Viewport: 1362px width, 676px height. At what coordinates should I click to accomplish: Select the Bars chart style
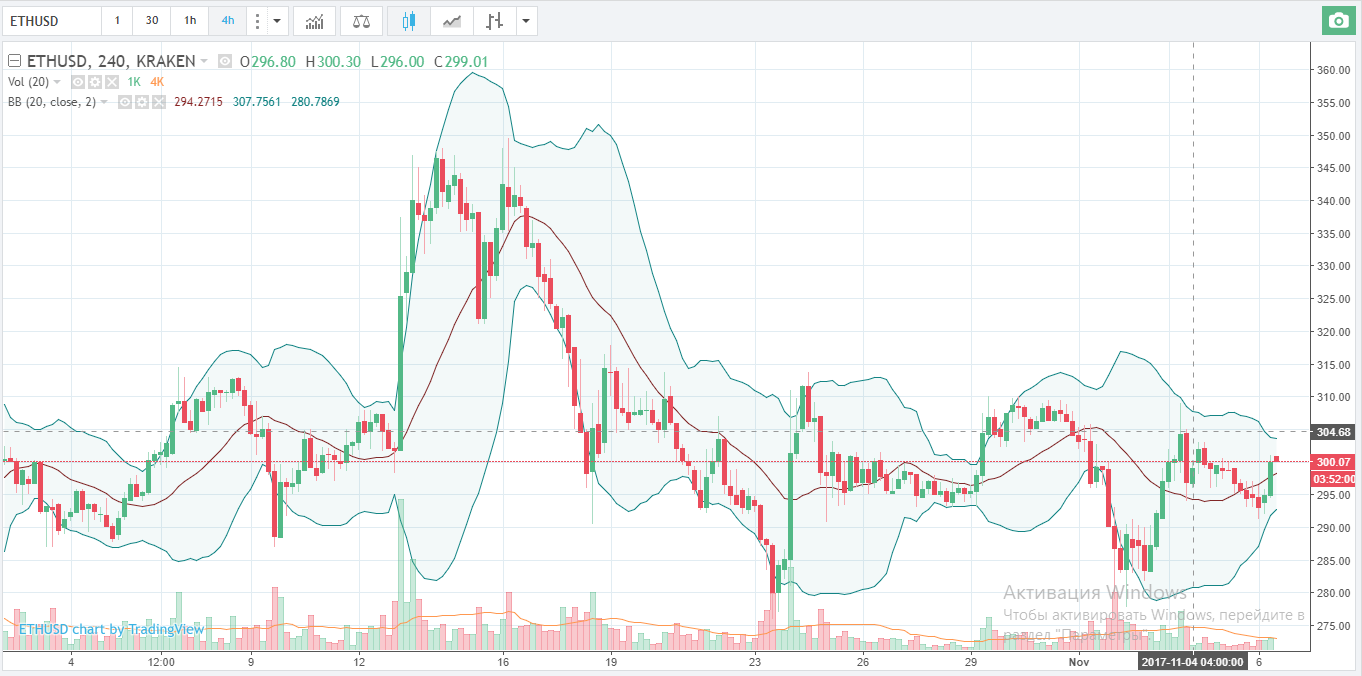pyautogui.click(x=493, y=21)
